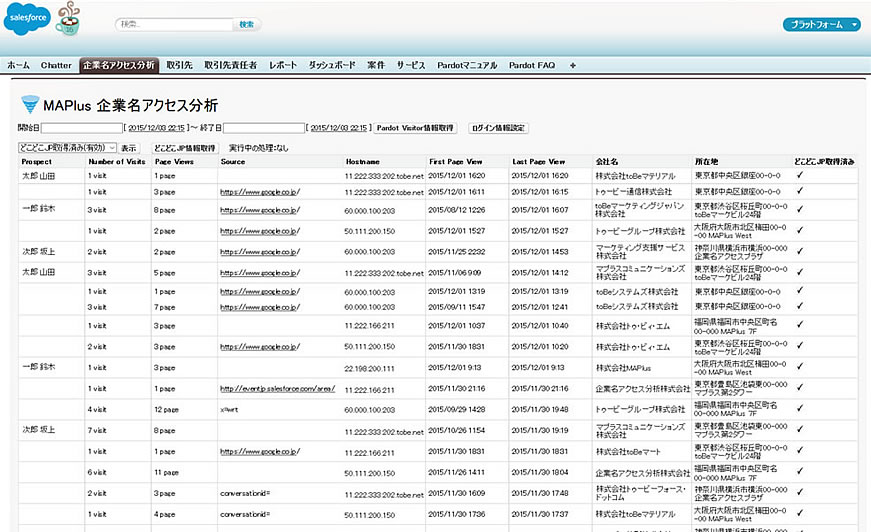Viewport: 871px width, 532px height.
Task: Open the Pardot FAQ tab
Action: [x=532, y=66]
